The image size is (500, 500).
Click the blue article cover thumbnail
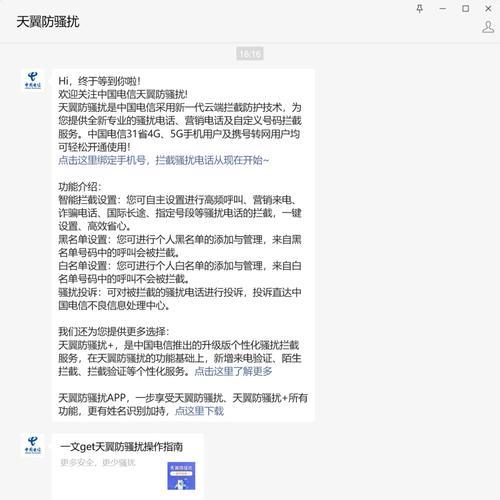(x=181, y=476)
